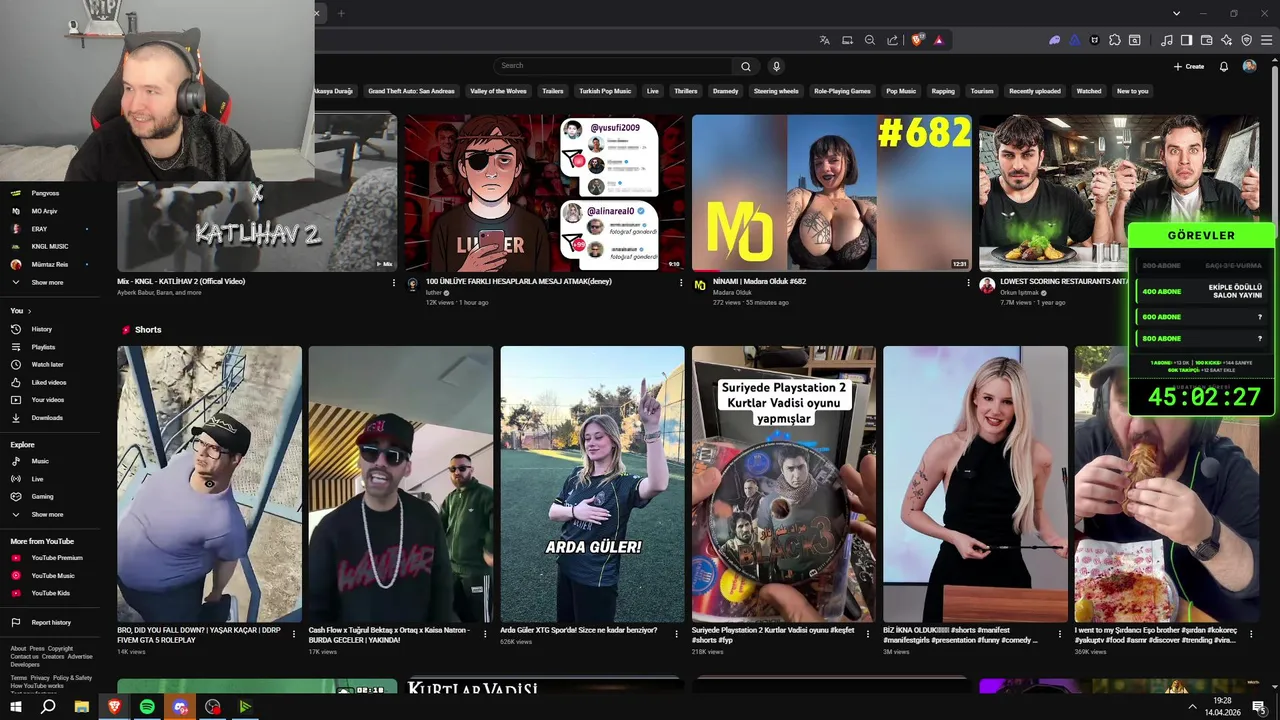Image resolution: width=1280 pixels, height=720 pixels.
Task: Toggle the browser sidebar panel
Action: 1186,40
